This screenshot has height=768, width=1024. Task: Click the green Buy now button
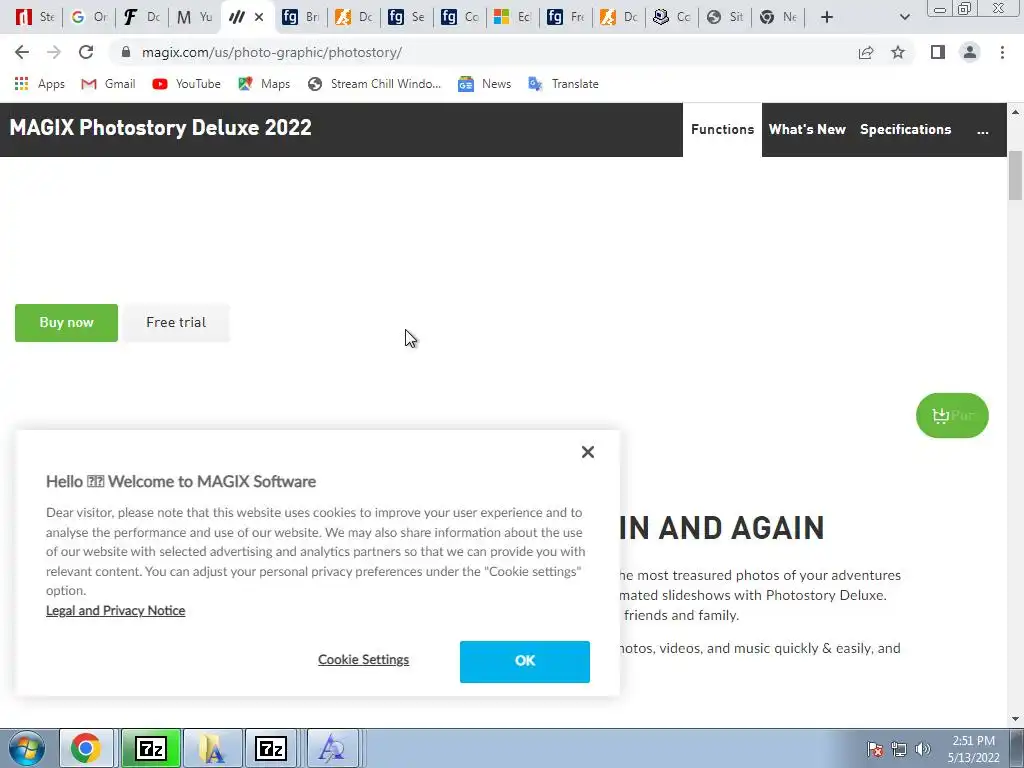67,323
